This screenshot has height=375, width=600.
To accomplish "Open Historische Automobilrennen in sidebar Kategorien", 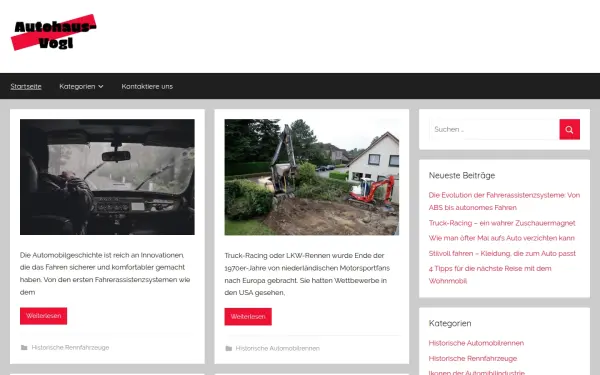I will click(x=476, y=343).
